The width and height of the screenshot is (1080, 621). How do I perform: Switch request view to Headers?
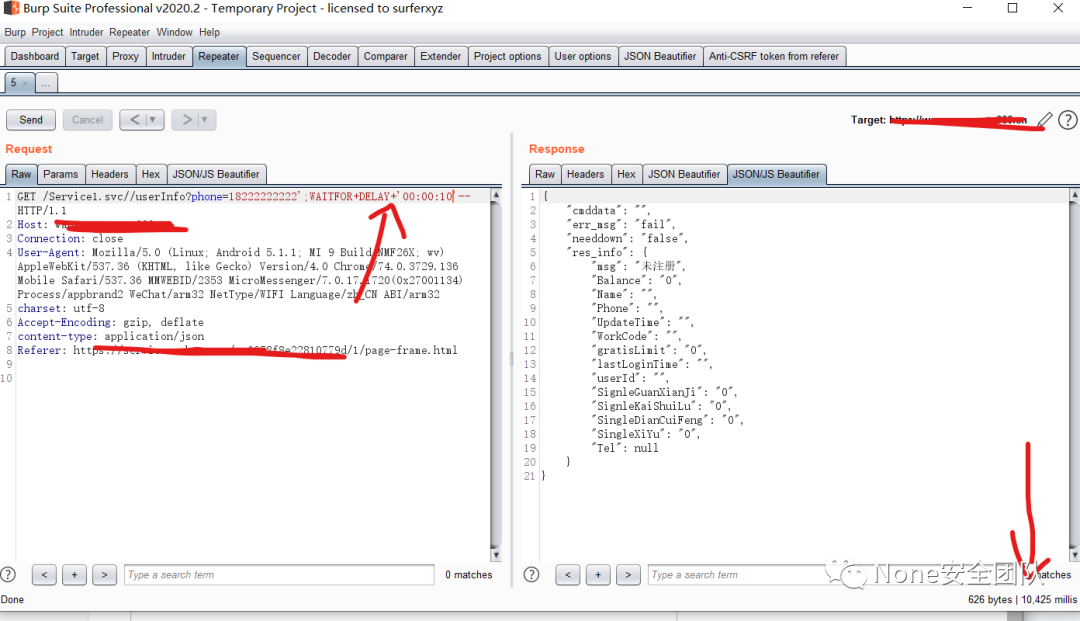click(110, 174)
